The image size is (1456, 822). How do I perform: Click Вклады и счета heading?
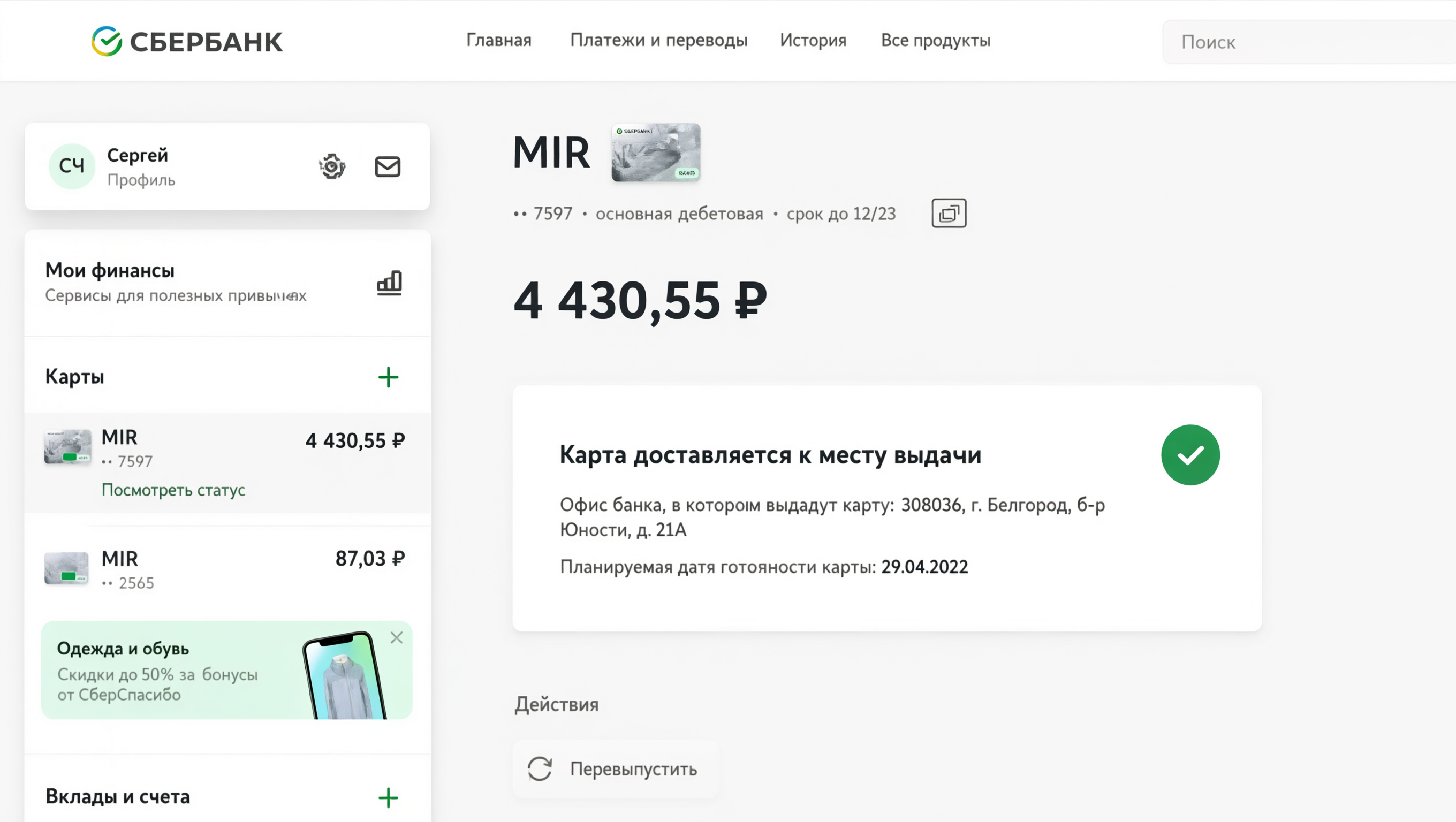click(x=118, y=796)
